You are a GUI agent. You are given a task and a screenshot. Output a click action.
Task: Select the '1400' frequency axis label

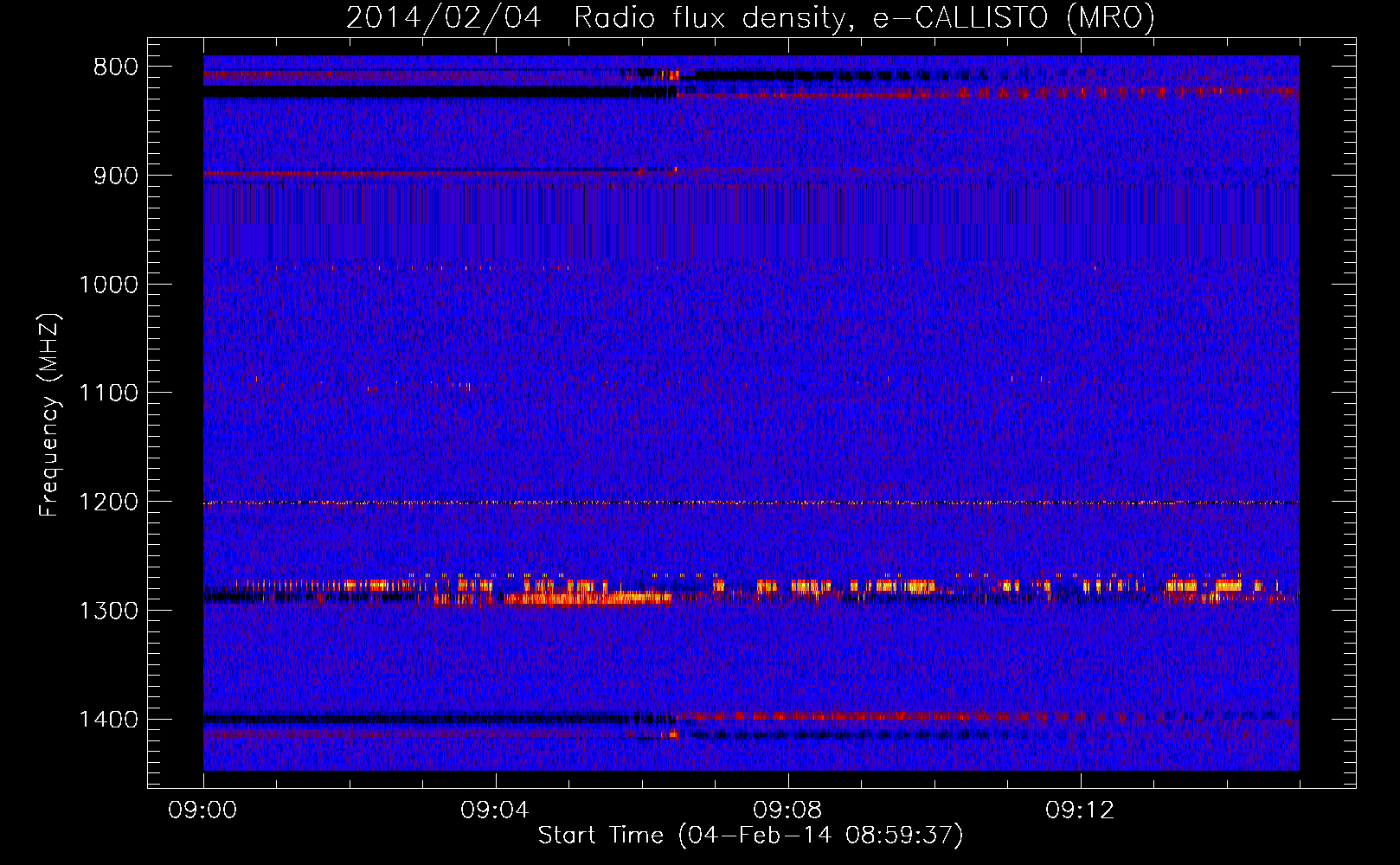109,720
